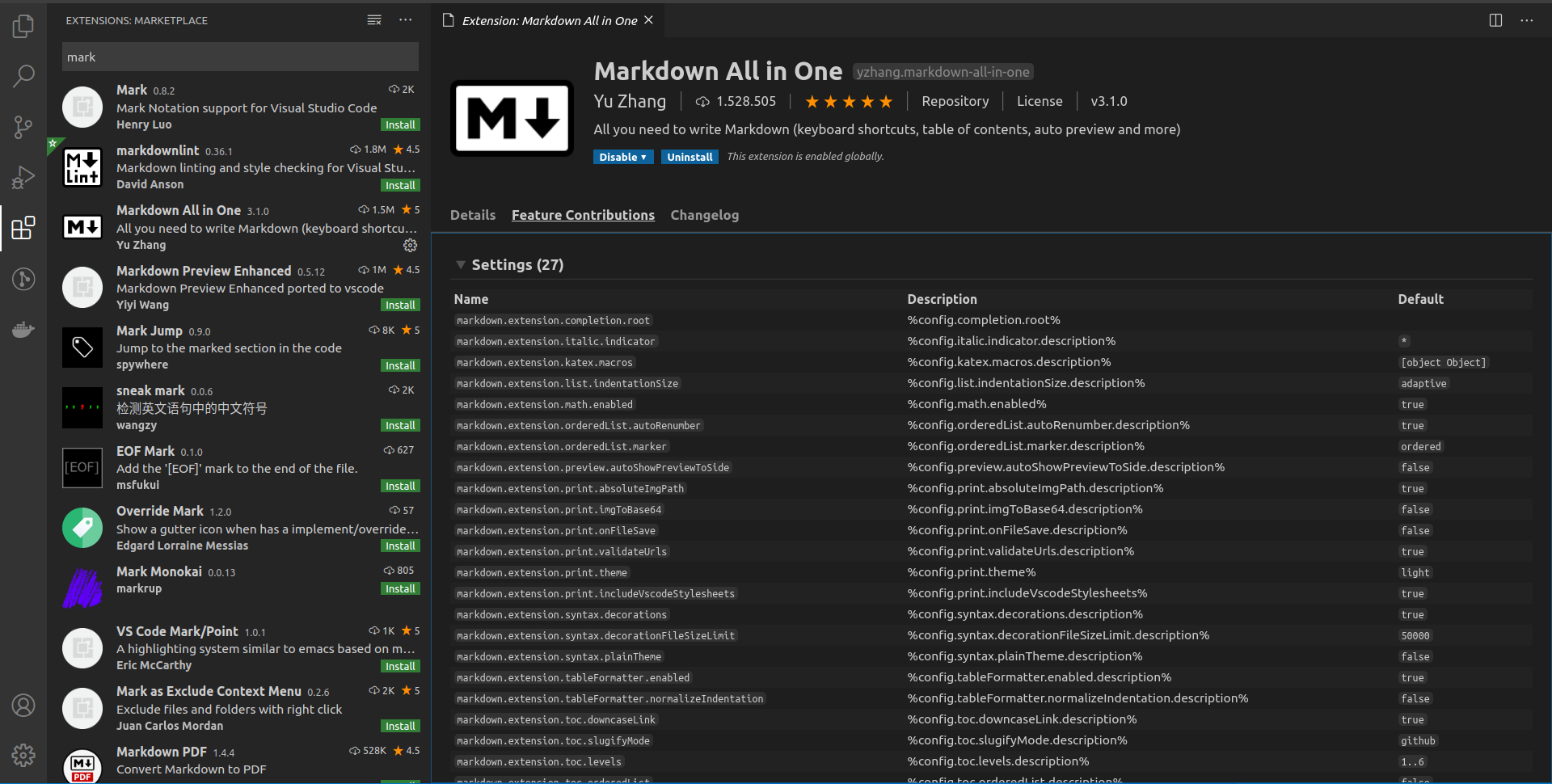Install the markdownlint extension
The image size is (1552, 784).
(400, 185)
